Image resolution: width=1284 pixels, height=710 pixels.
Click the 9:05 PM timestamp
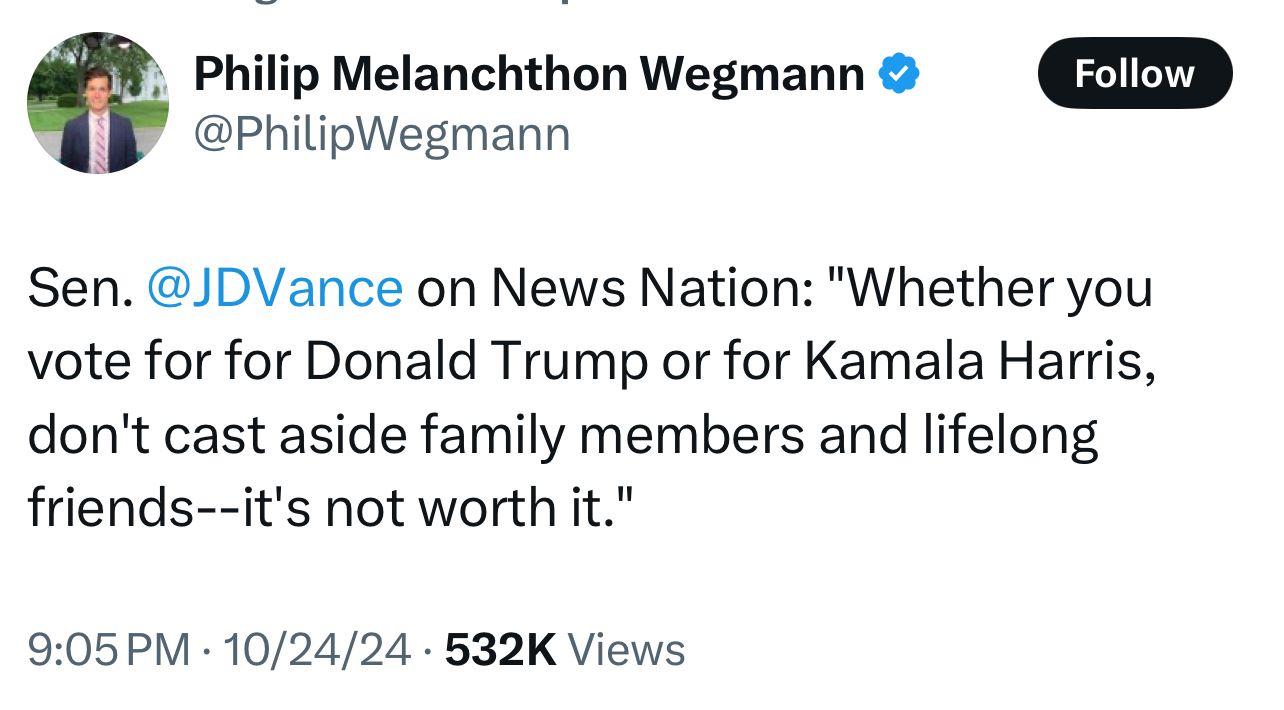(x=108, y=650)
